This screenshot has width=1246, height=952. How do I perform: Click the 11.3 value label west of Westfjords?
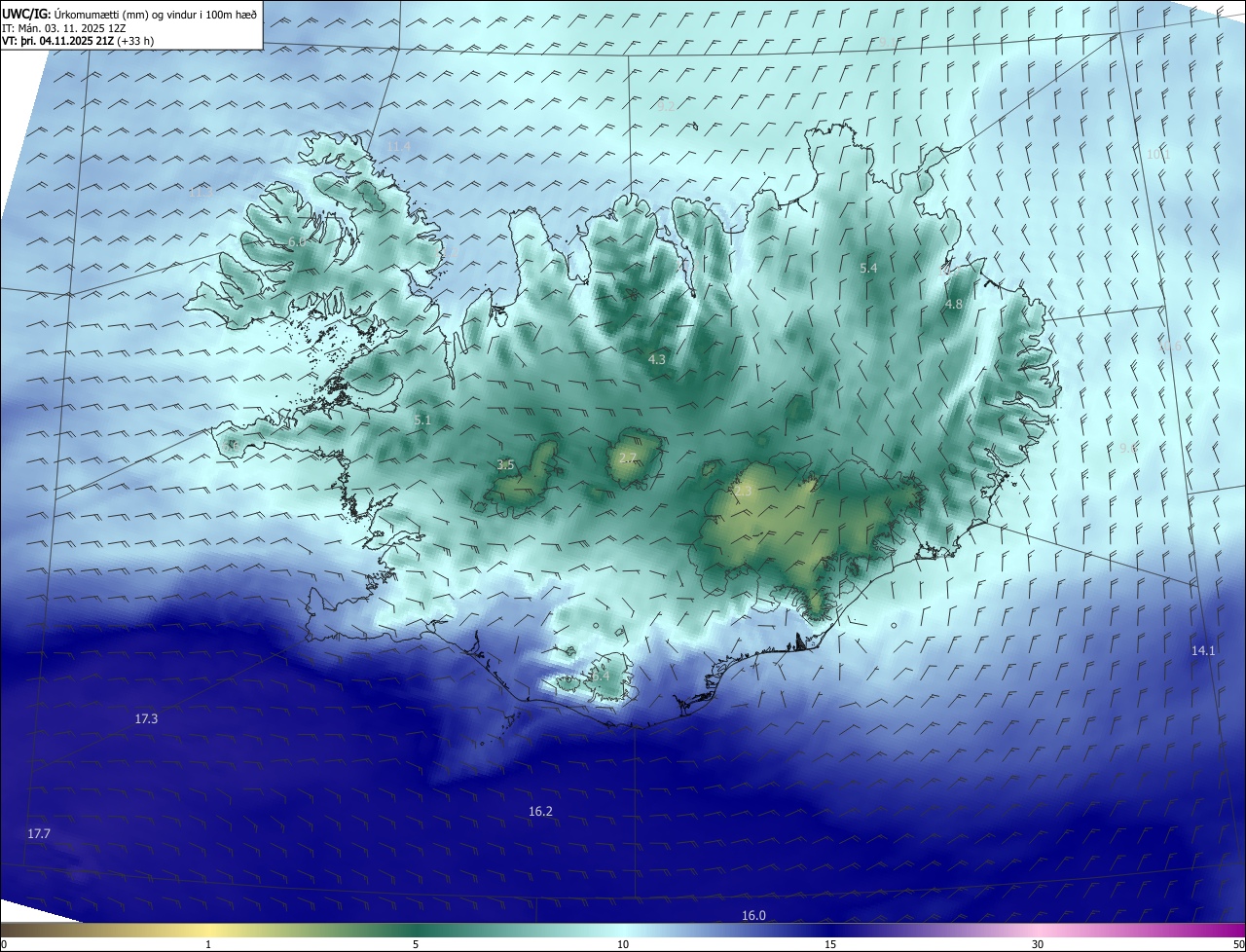coord(201,192)
